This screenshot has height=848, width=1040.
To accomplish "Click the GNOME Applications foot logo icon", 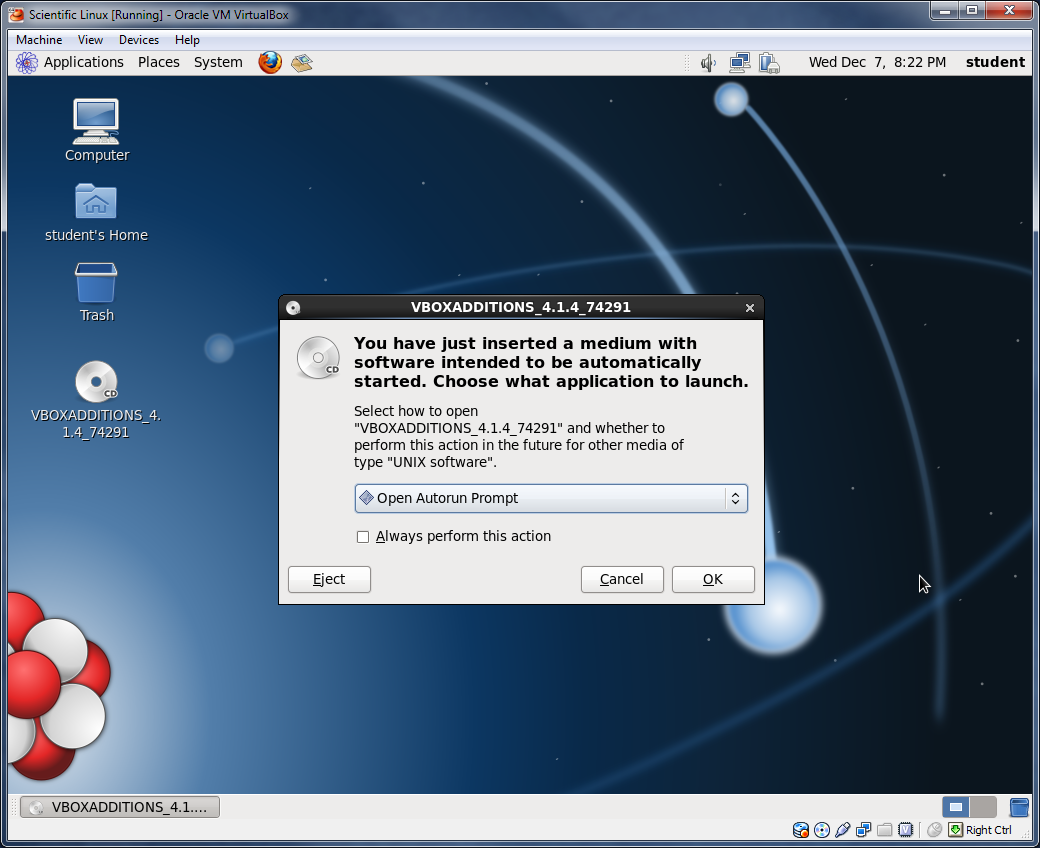I will point(27,62).
